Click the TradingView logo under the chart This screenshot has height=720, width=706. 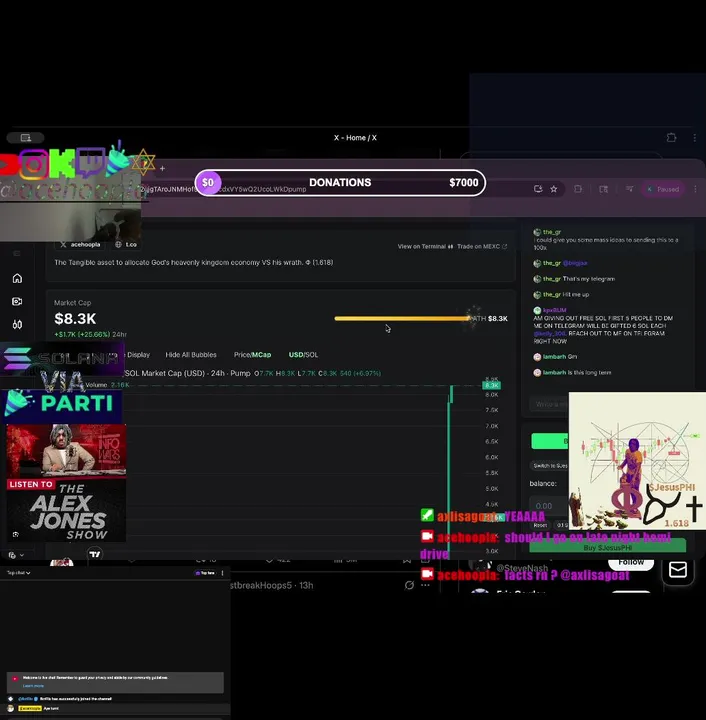click(x=95, y=554)
